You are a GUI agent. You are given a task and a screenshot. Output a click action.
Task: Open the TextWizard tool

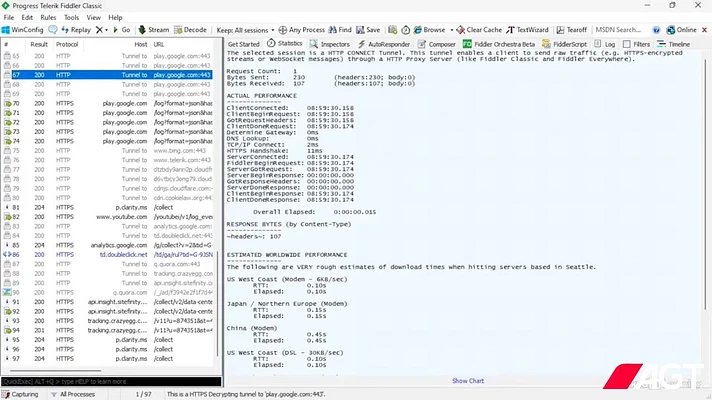(527, 30)
